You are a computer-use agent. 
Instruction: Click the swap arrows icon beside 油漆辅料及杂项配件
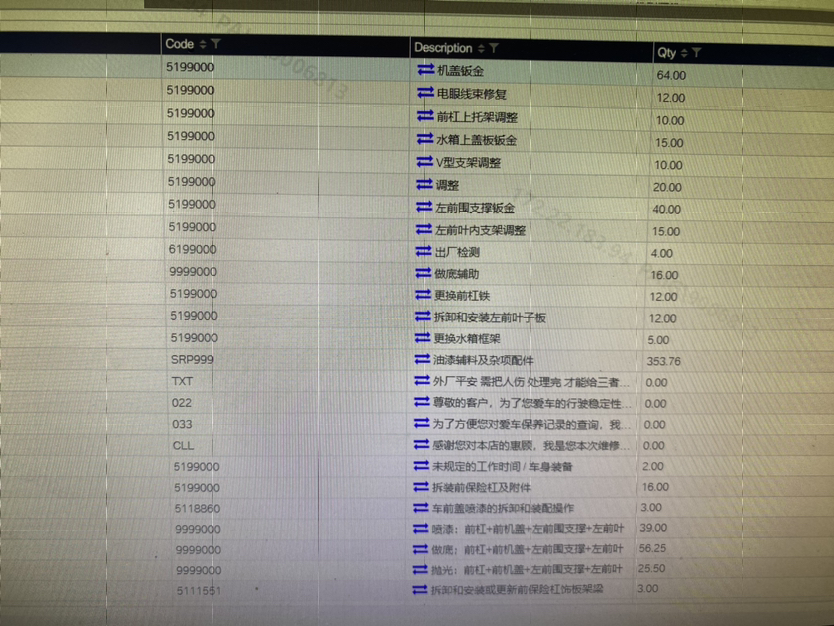422,359
